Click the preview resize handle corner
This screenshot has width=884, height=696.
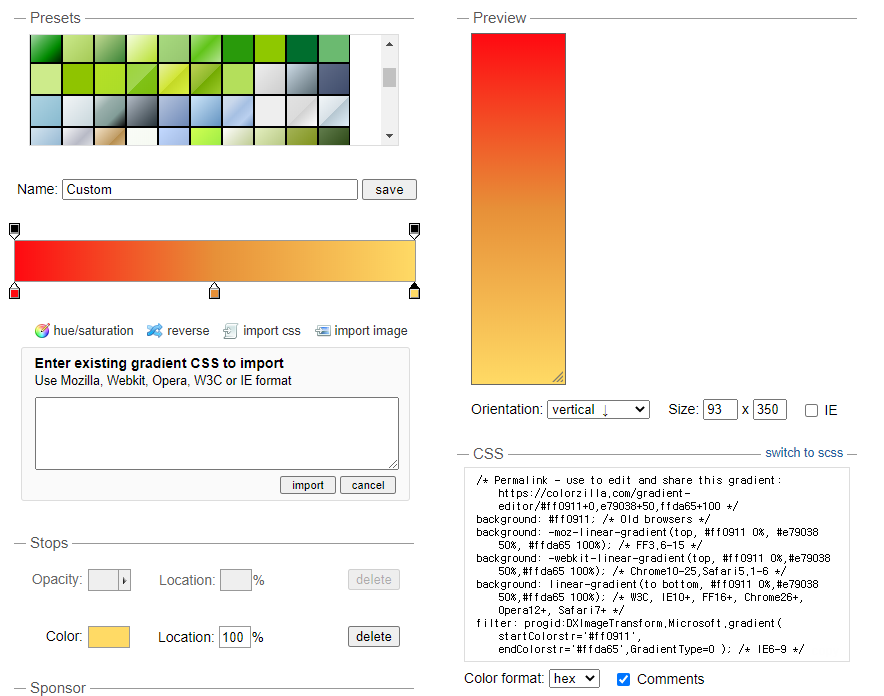(558, 378)
